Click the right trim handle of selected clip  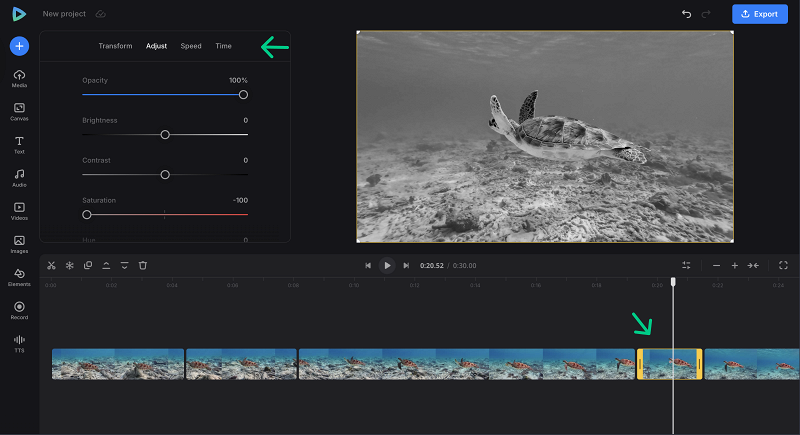click(x=699, y=364)
